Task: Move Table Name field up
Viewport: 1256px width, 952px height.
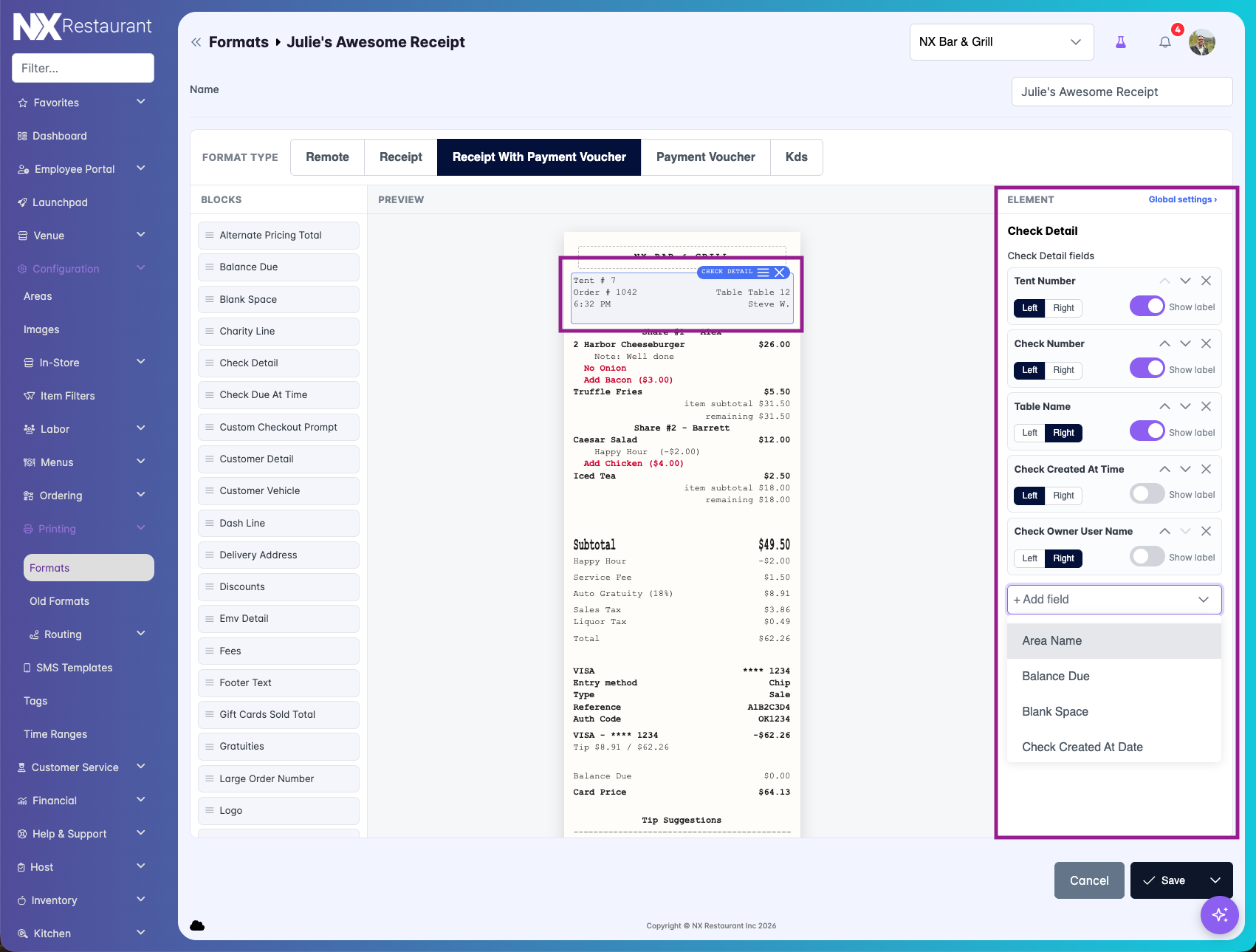Action: (1164, 406)
